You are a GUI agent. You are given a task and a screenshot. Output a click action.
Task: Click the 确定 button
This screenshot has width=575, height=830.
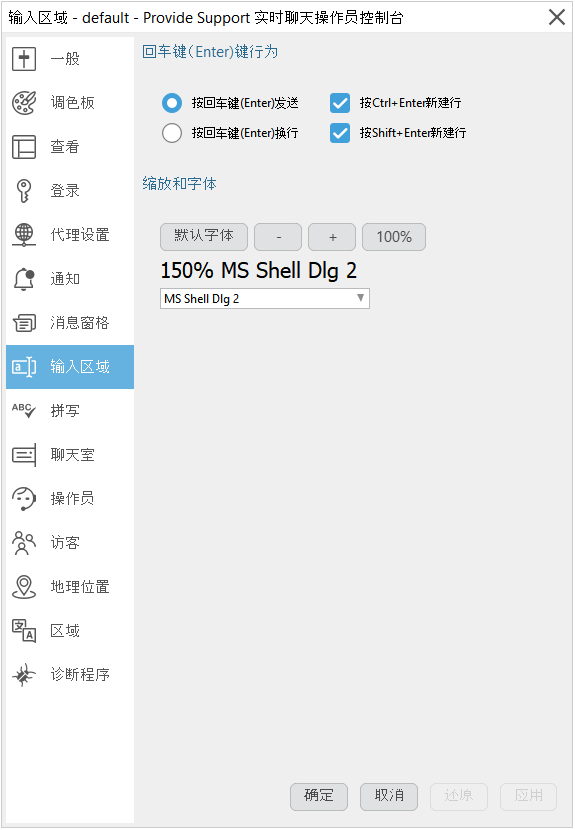[x=319, y=797]
